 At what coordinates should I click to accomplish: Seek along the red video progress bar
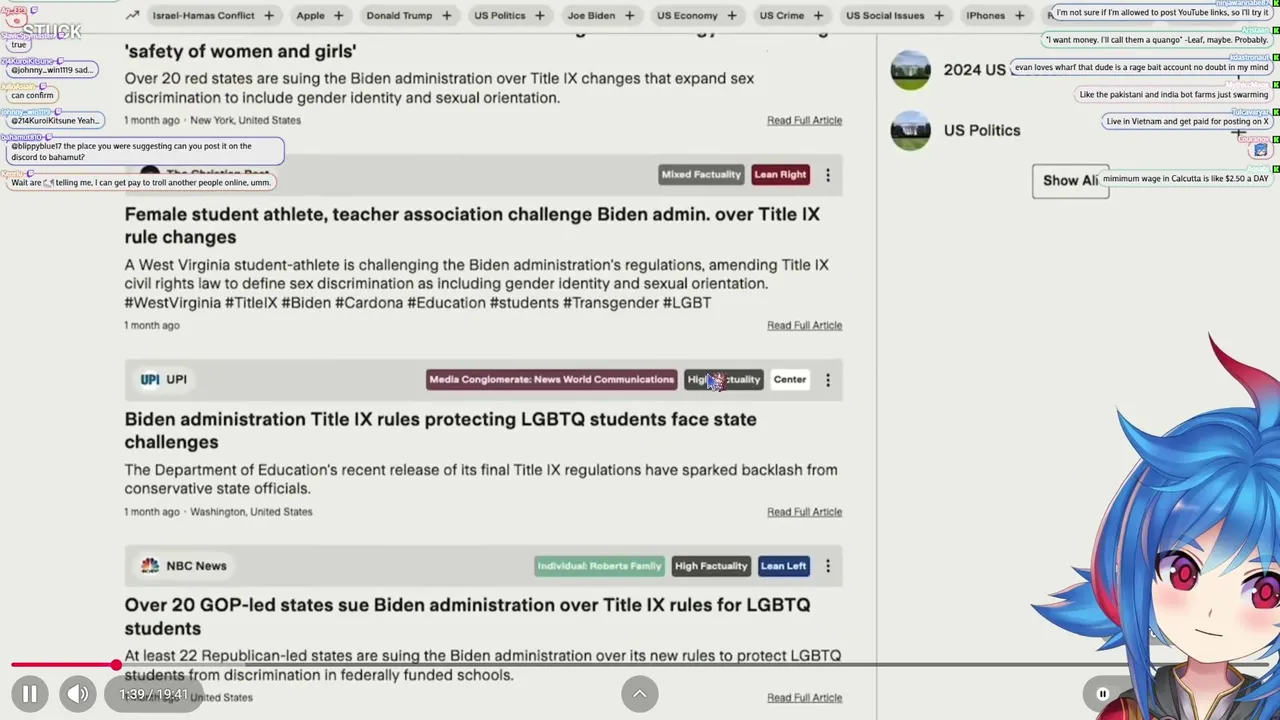coord(640,664)
